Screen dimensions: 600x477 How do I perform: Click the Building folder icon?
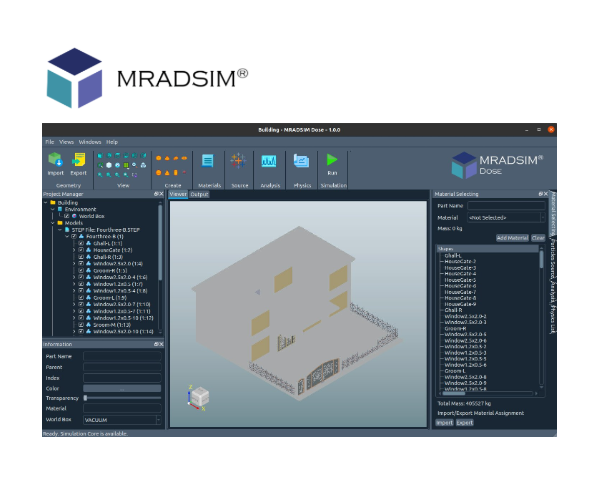point(53,202)
